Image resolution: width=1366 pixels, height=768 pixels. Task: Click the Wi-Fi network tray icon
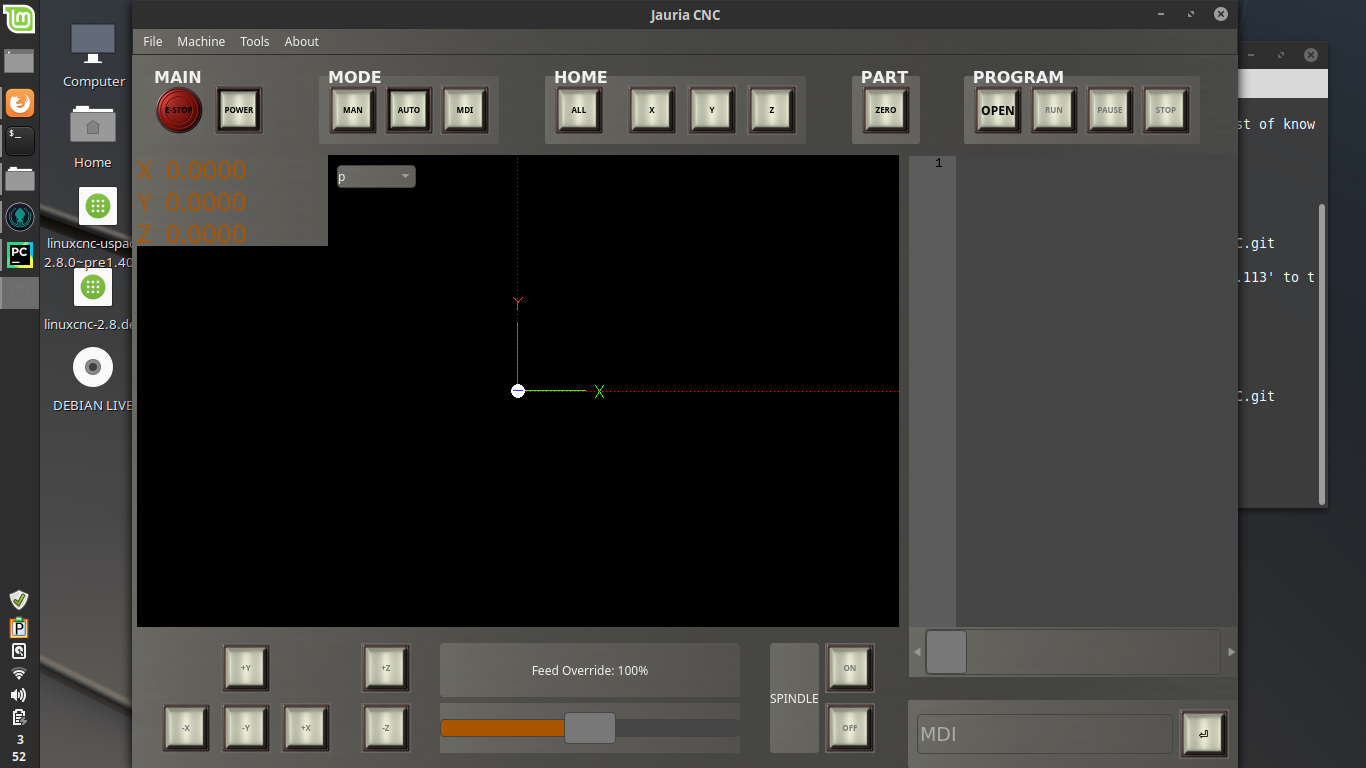[x=19, y=673]
